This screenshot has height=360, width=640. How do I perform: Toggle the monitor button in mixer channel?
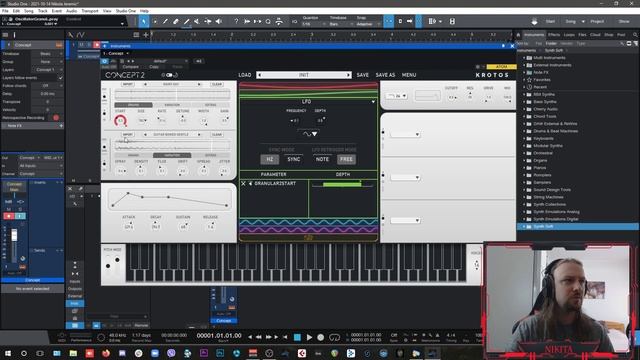click(20, 216)
